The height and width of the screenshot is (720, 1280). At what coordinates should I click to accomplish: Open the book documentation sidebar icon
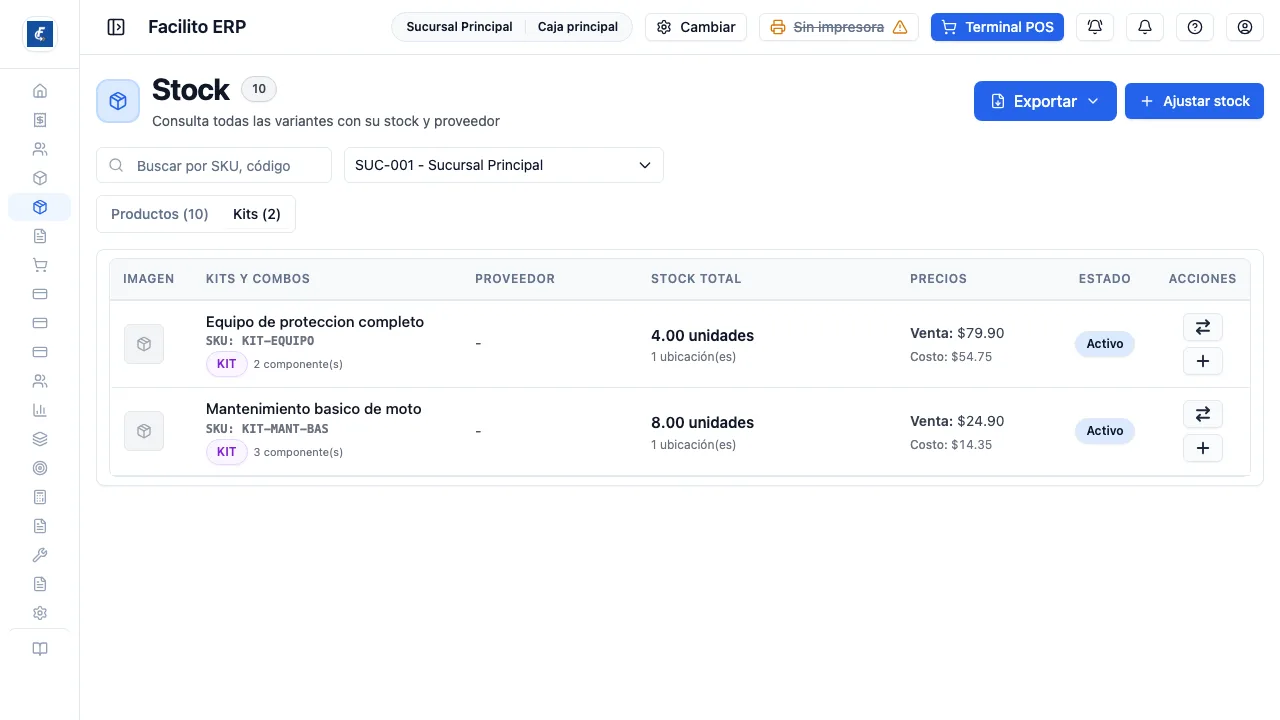pyautogui.click(x=40, y=649)
